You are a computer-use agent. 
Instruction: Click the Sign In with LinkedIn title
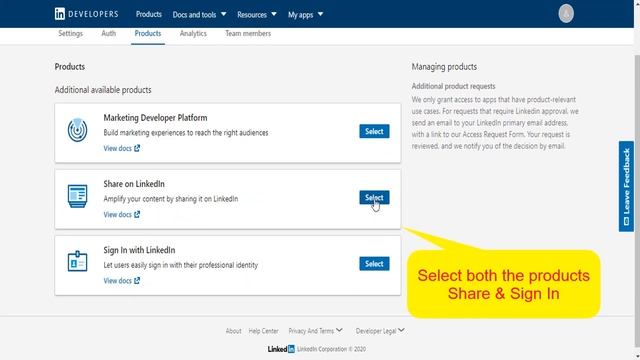[x=139, y=250]
